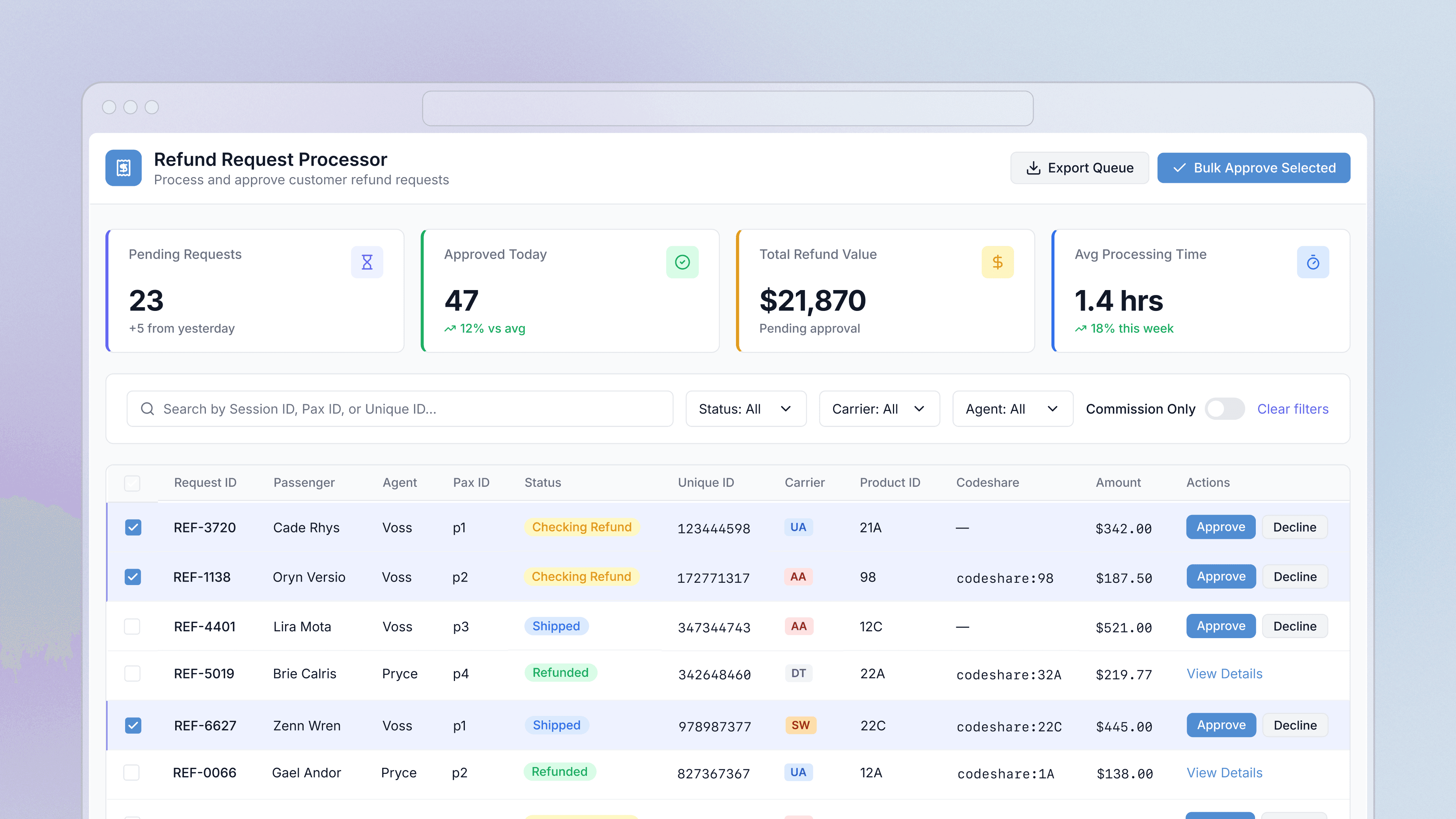Click the SW carrier badge for REF-6627

[x=800, y=725]
